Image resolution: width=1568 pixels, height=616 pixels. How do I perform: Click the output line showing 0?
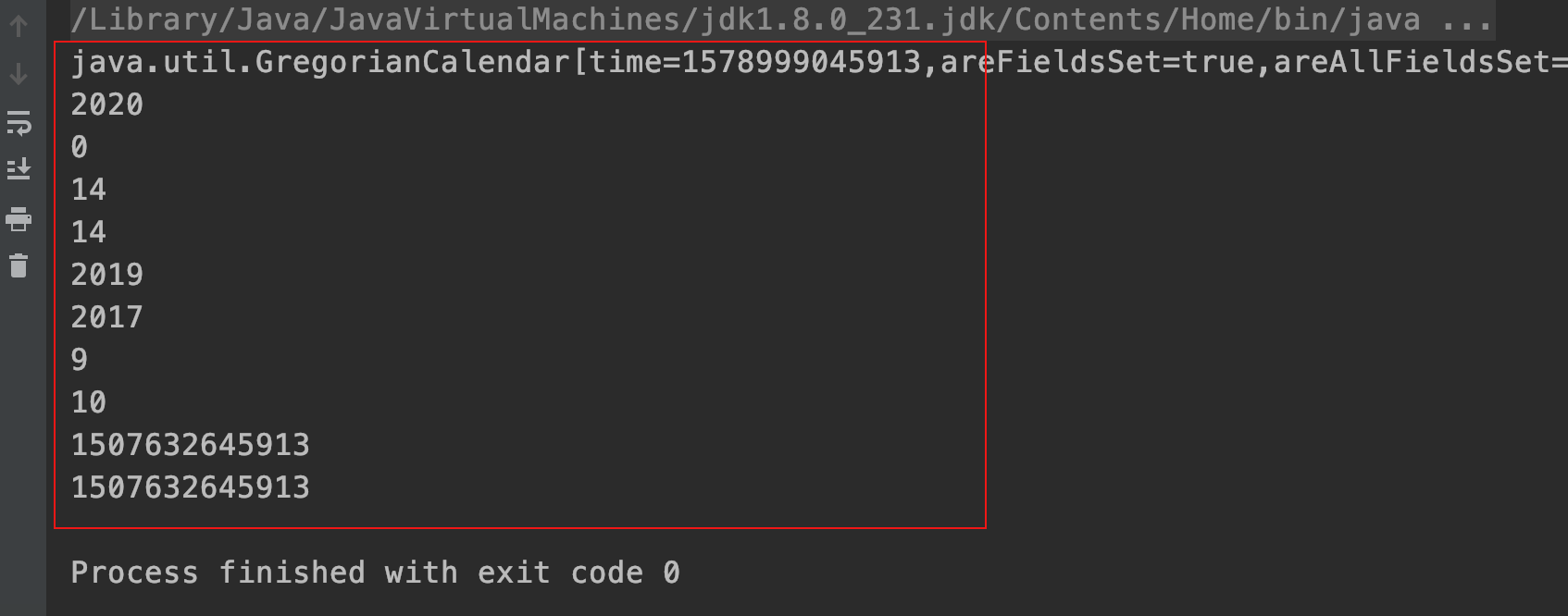click(x=80, y=147)
